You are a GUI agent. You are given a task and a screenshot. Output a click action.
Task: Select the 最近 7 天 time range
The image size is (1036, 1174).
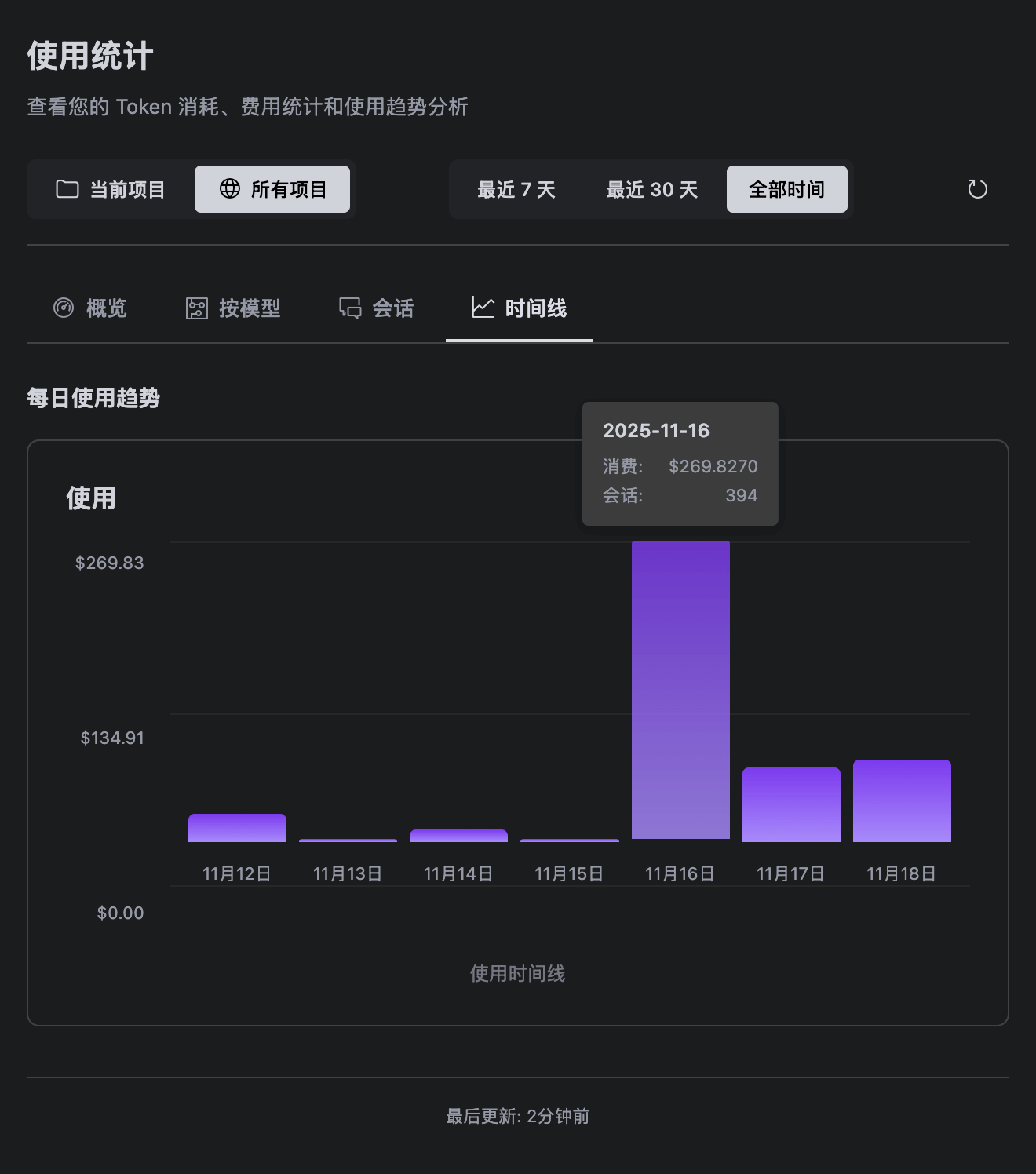(516, 190)
